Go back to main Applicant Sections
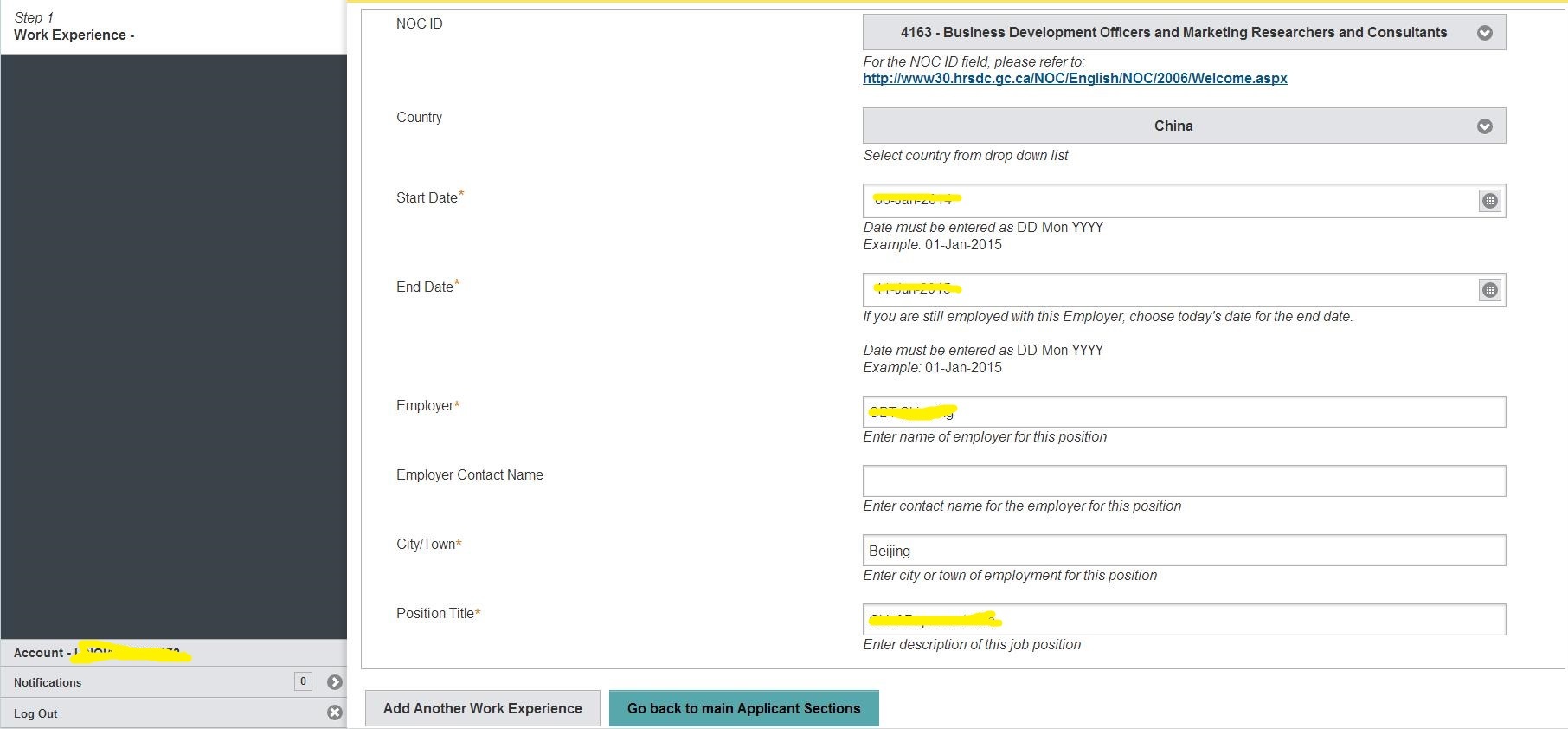Viewport: 1568px width, 729px height. (743, 708)
